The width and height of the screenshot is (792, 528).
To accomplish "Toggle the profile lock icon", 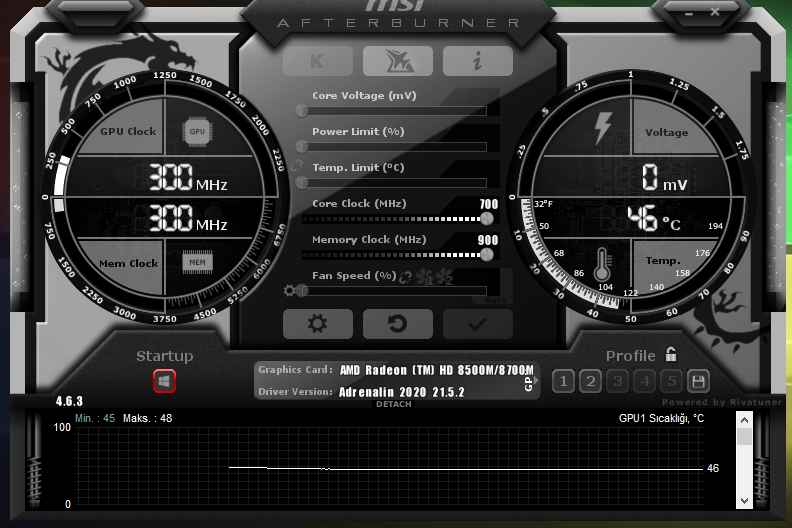I will pos(671,354).
